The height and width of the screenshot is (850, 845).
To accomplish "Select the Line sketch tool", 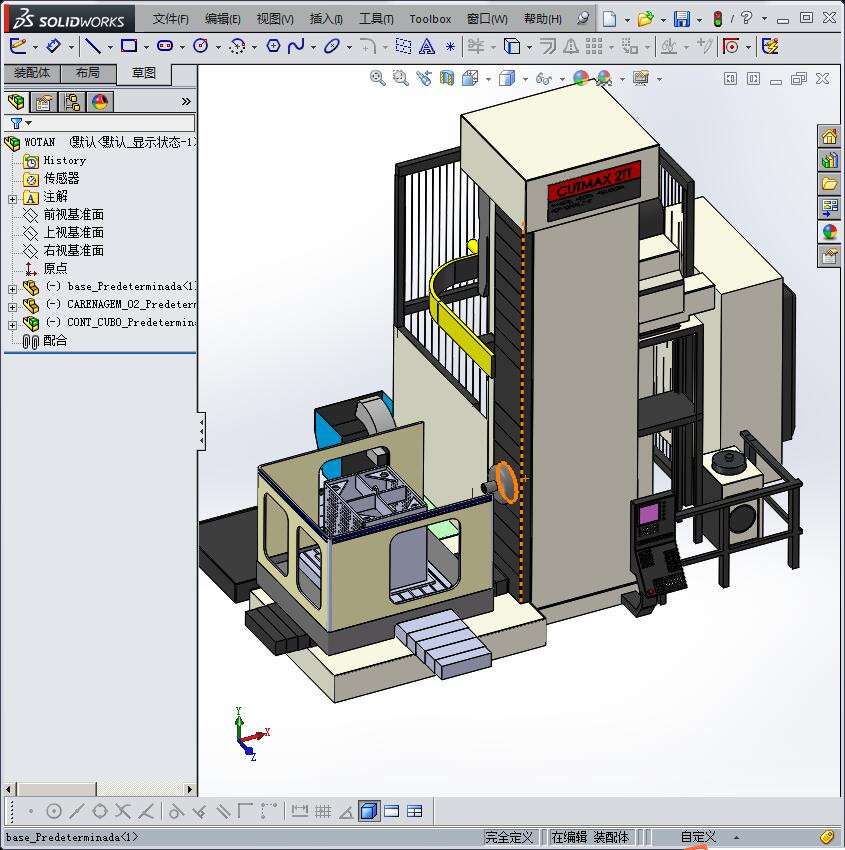I will (93, 47).
